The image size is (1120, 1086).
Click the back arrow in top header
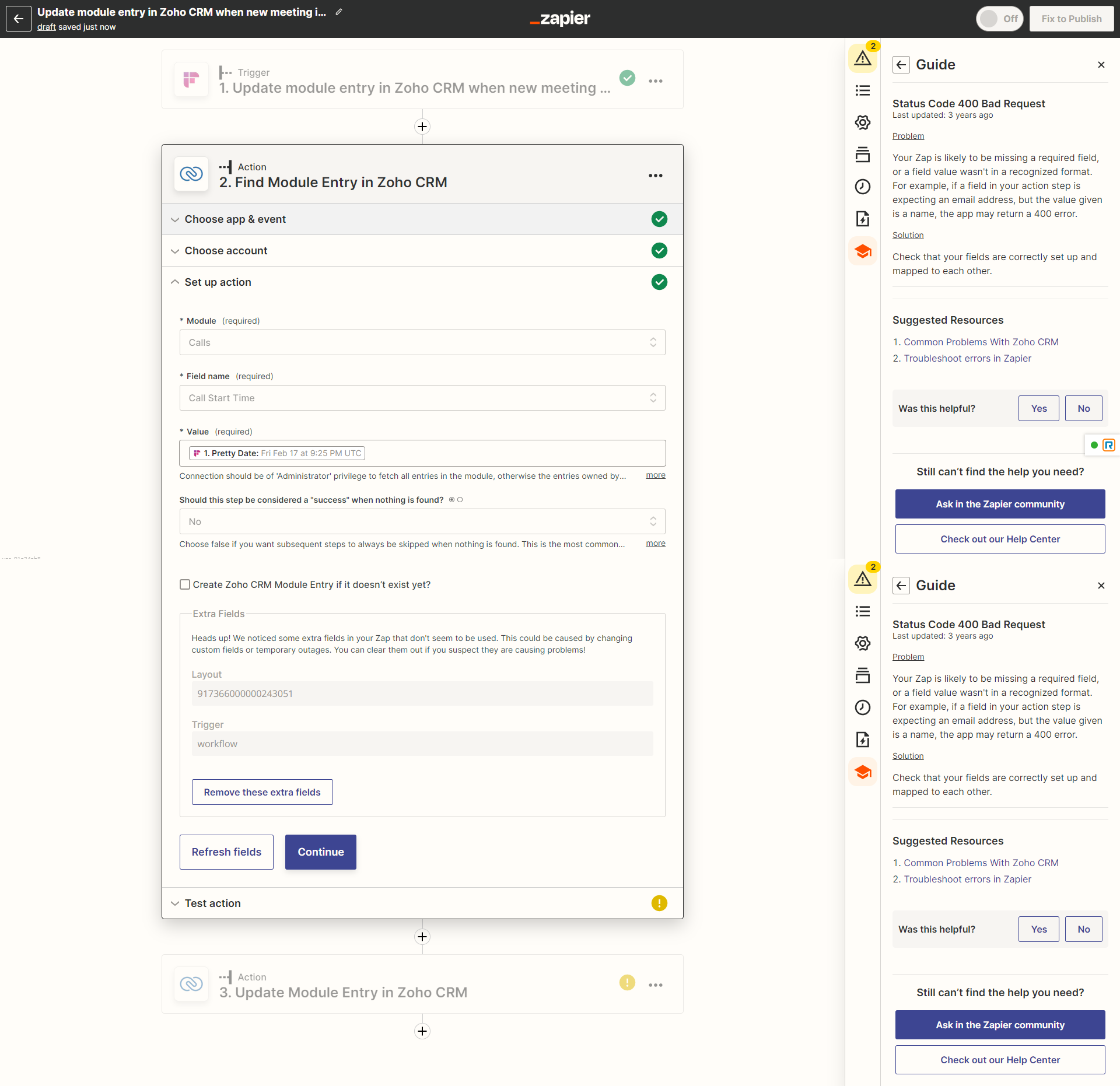19,19
